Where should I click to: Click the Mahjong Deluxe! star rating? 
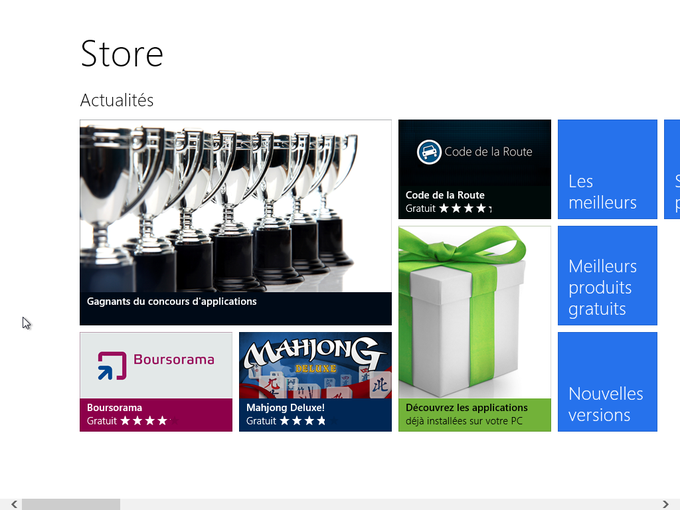308,421
